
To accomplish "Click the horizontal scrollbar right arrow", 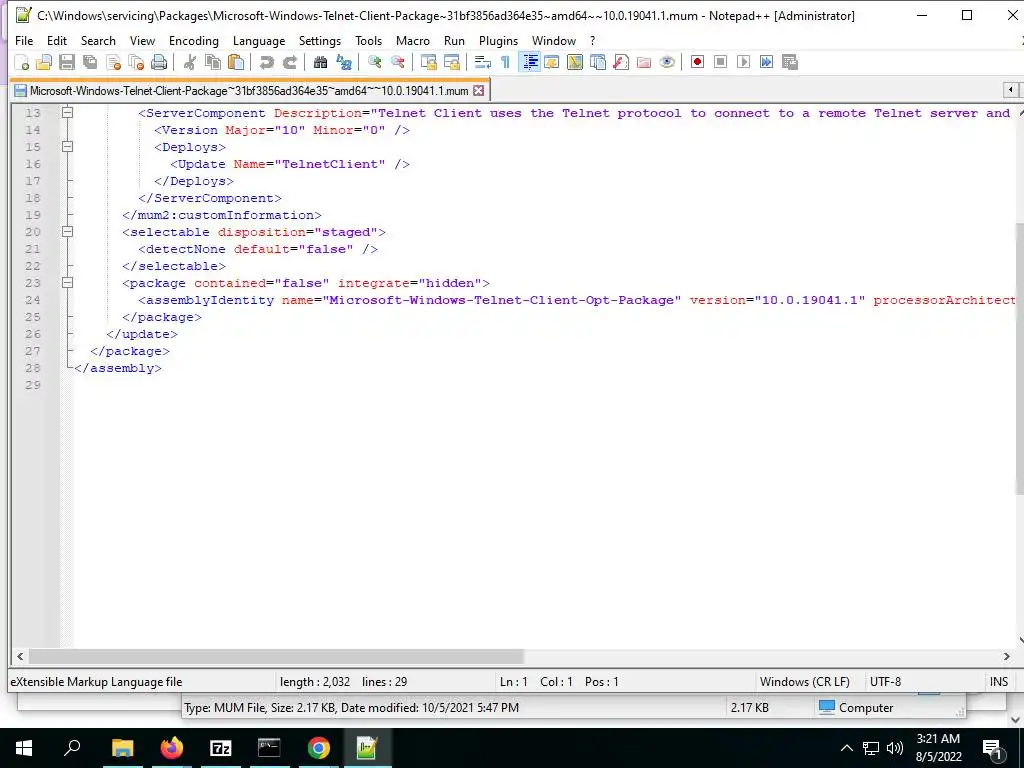I will [1006, 656].
